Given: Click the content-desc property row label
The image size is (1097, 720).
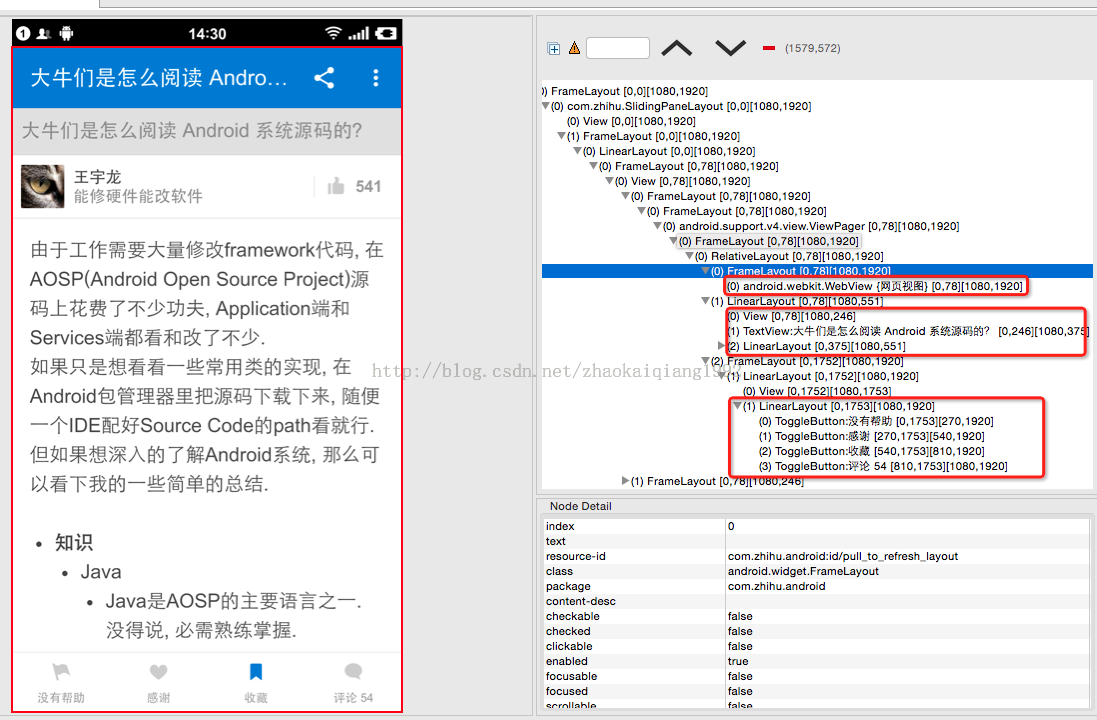Looking at the screenshot, I should click(x=581, y=601).
